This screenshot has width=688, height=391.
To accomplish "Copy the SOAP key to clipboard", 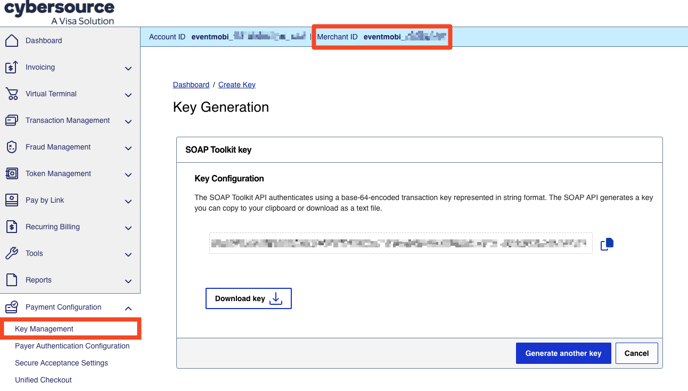I will coord(607,244).
